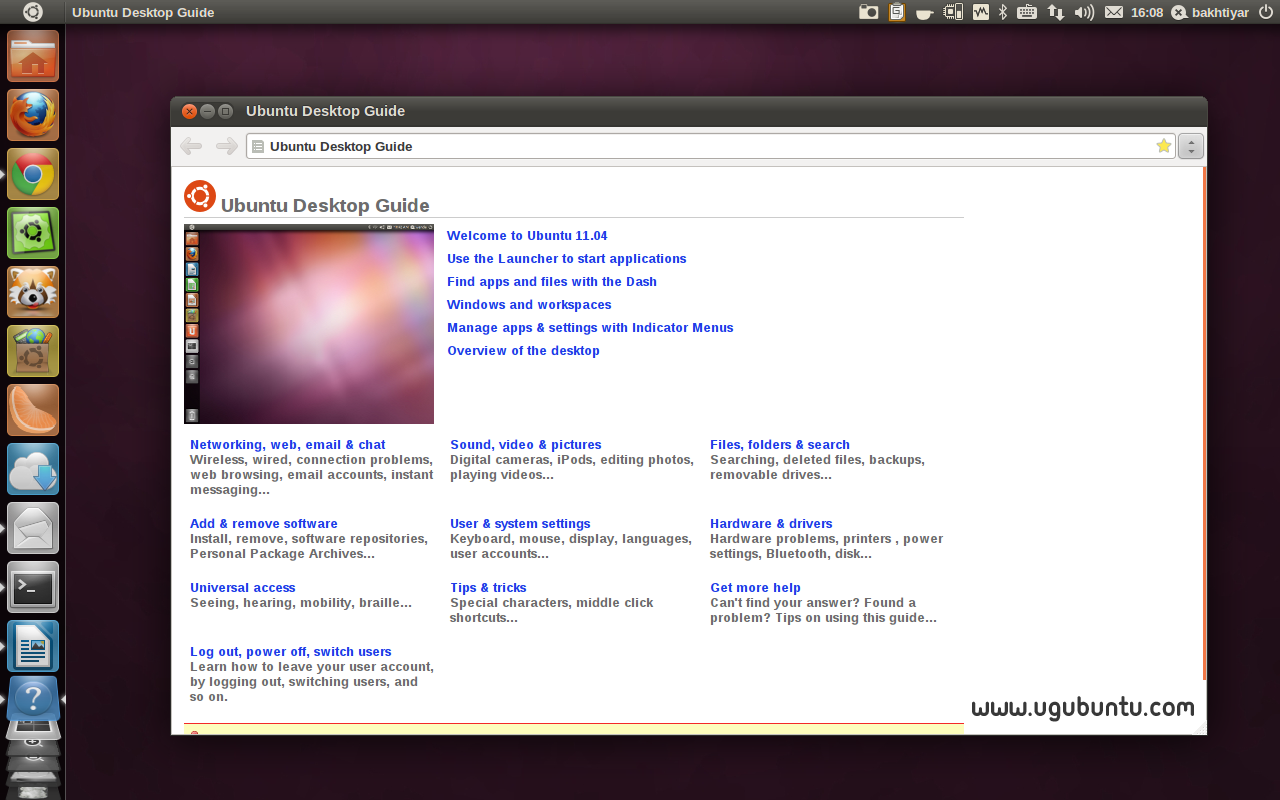The image size is (1280, 800).
Task: Open the mail envelope launcher icon
Action: pyautogui.click(x=33, y=528)
